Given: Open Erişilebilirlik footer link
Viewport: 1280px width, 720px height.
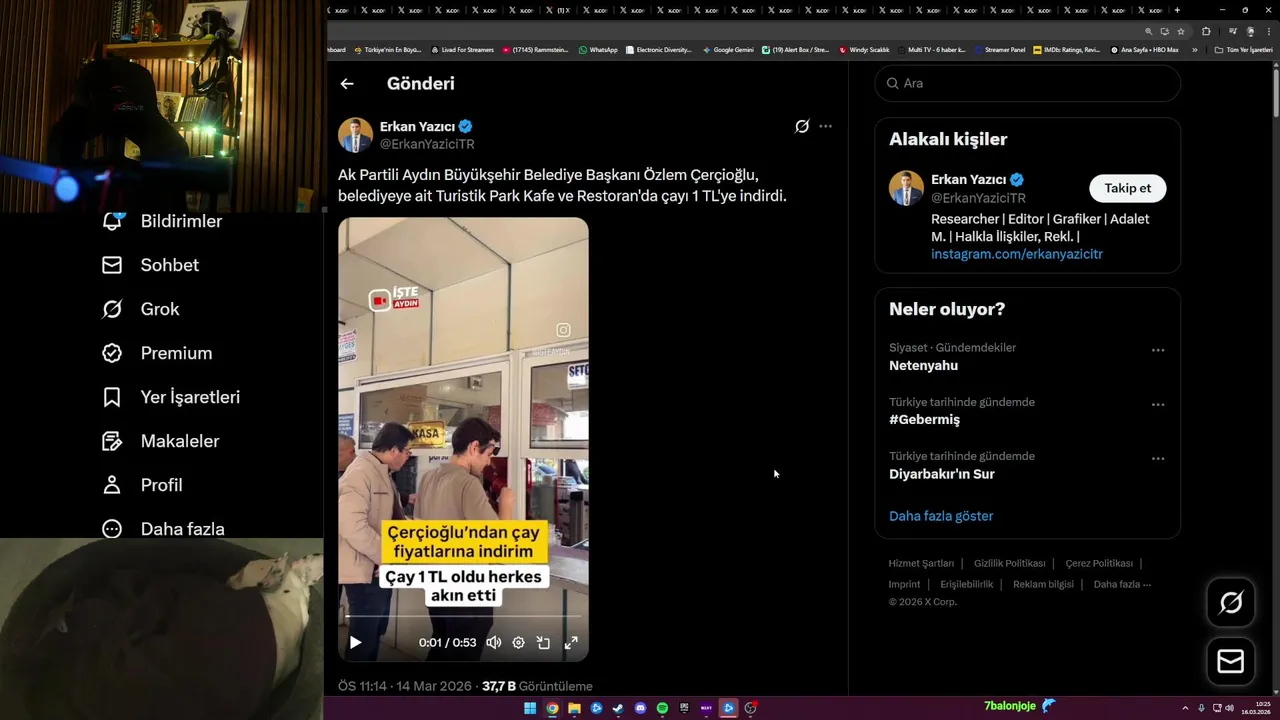Looking at the screenshot, I should (966, 584).
